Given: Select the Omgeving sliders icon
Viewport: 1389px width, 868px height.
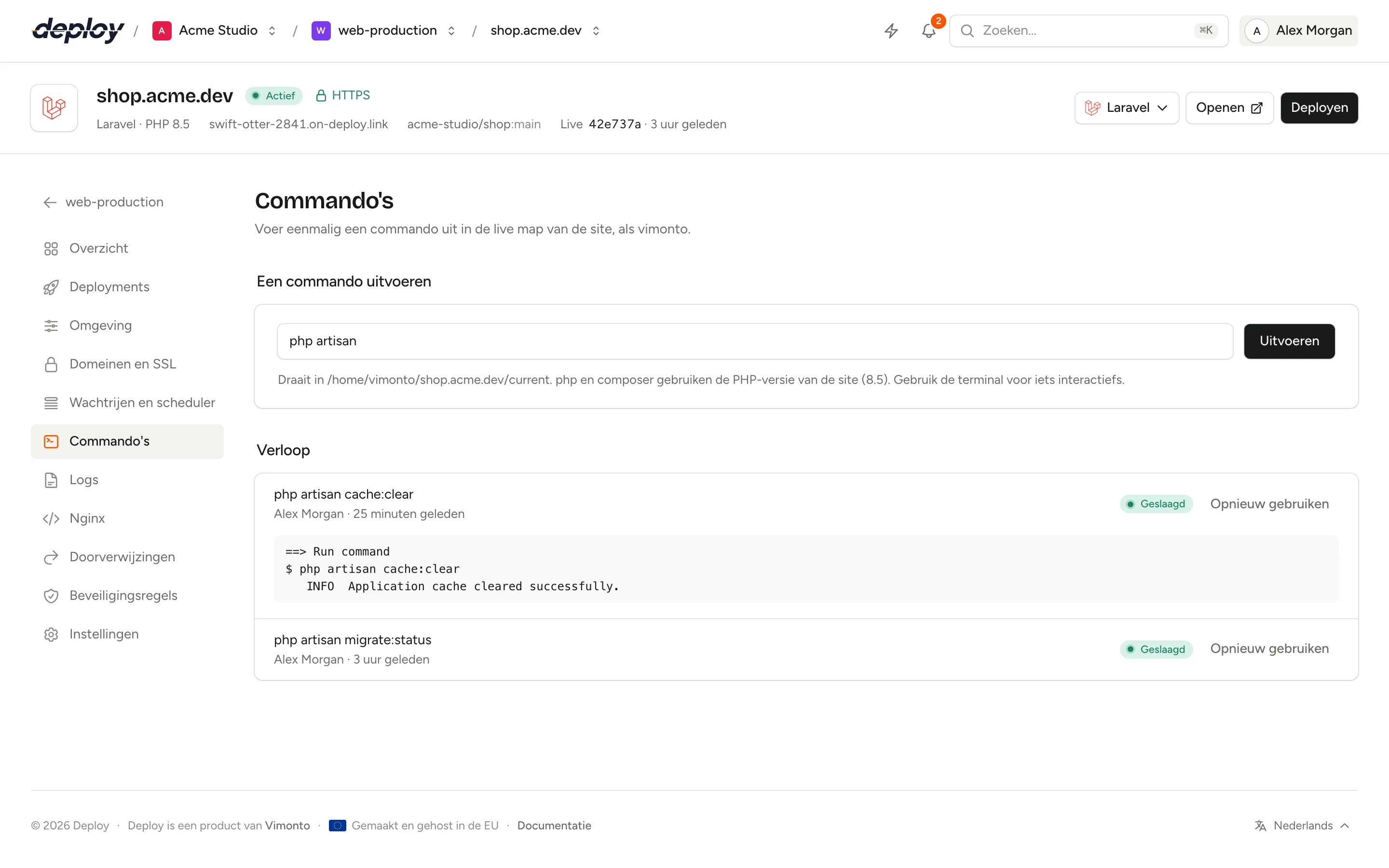Looking at the screenshot, I should [51, 325].
